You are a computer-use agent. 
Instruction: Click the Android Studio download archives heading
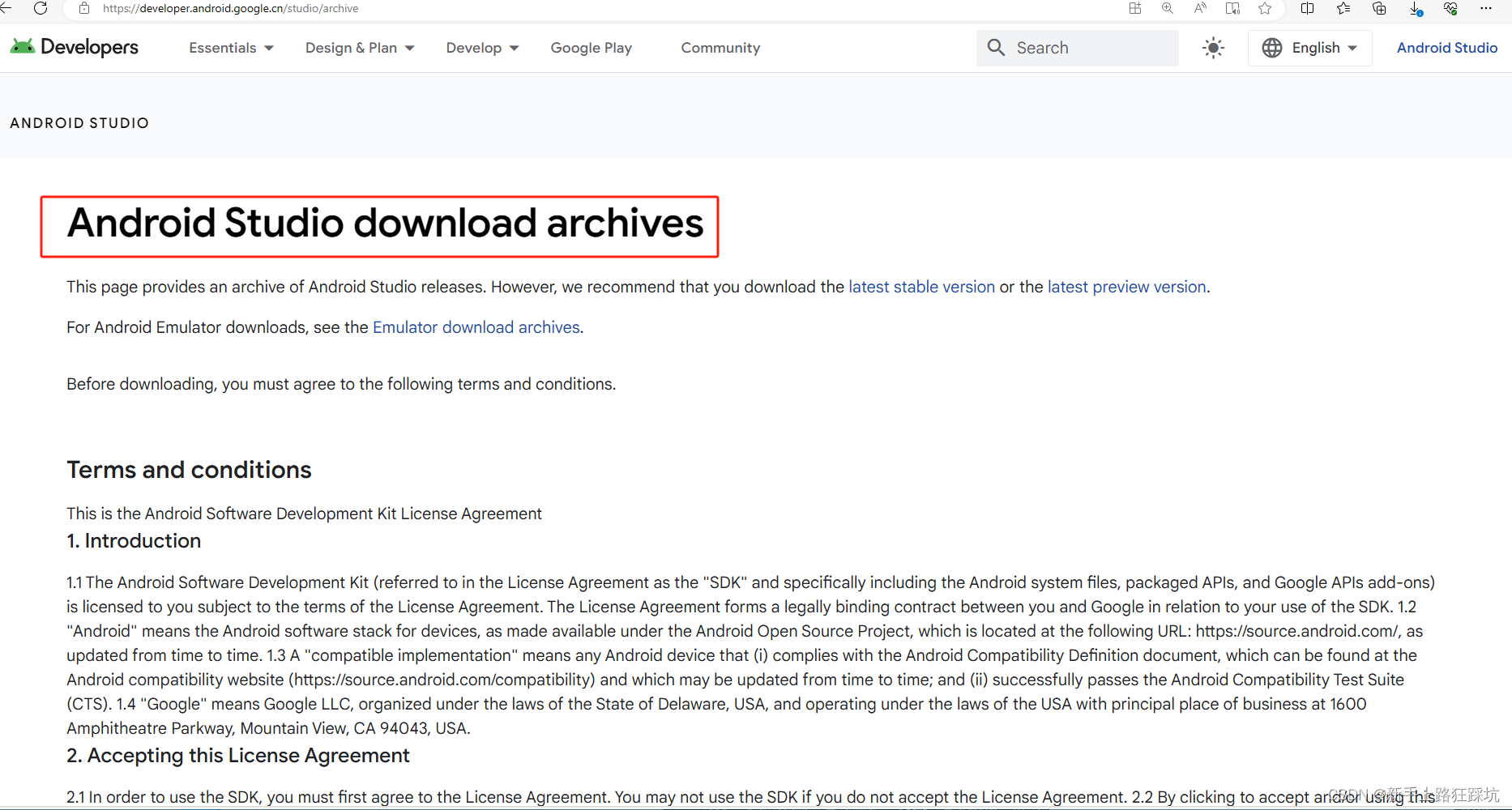coord(386,224)
